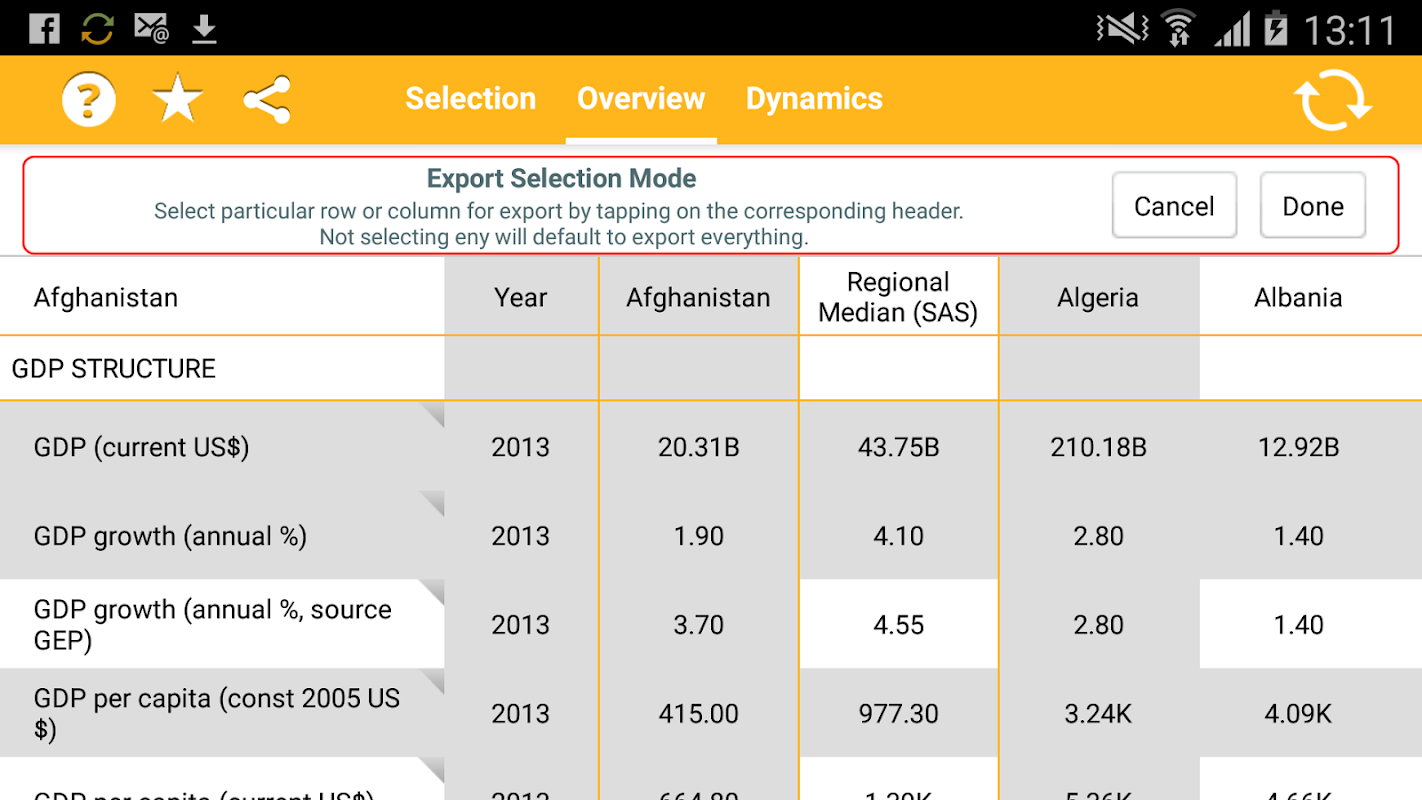Tap the 977.30 value cell
Viewport: 1422px width, 800px height.
tap(899, 714)
